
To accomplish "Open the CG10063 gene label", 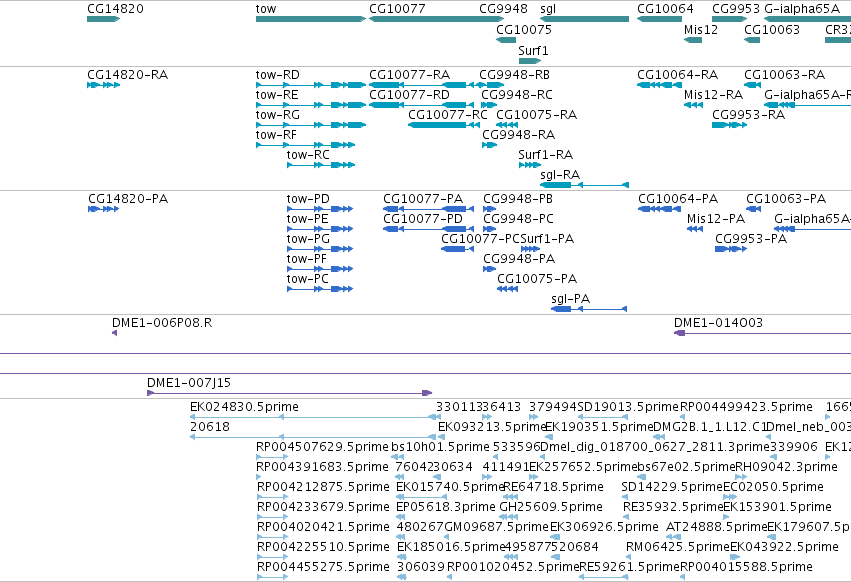I will [772, 29].
